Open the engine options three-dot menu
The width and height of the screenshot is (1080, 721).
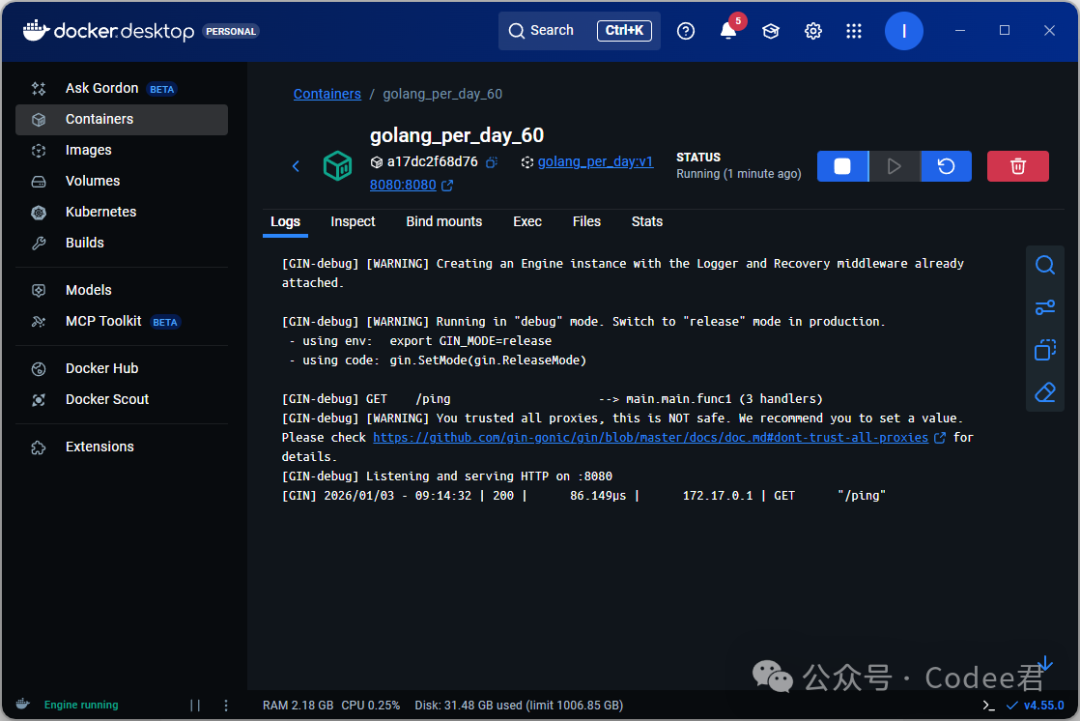point(226,705)
